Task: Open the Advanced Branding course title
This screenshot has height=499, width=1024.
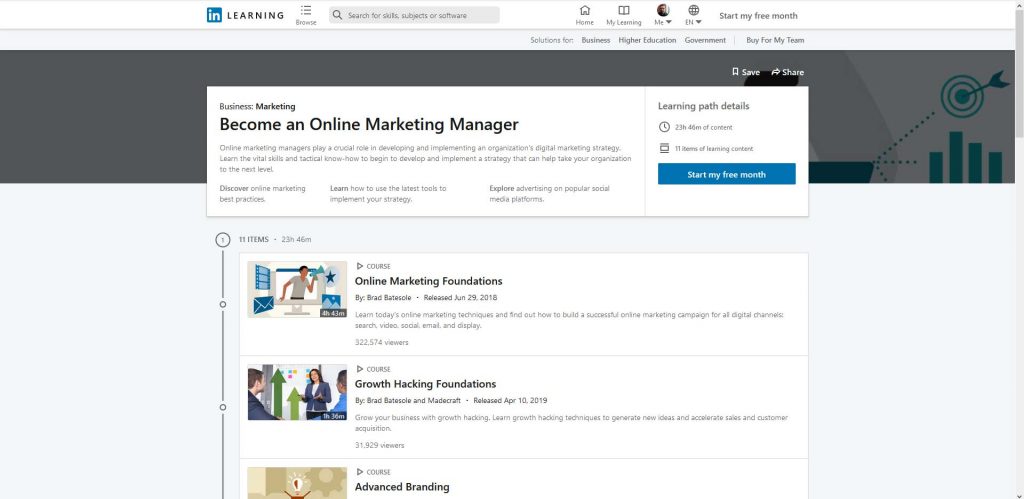Action: 402,487
